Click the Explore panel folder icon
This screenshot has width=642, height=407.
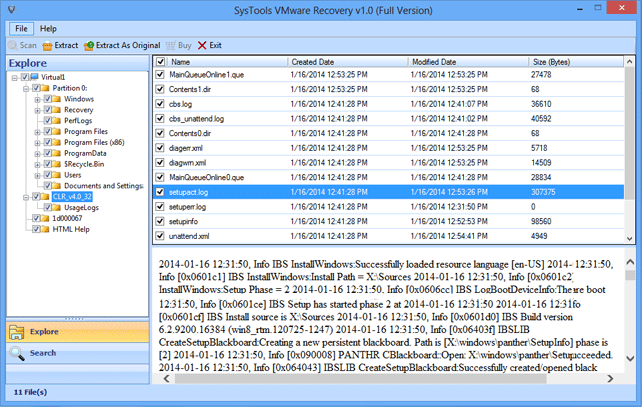17,332
